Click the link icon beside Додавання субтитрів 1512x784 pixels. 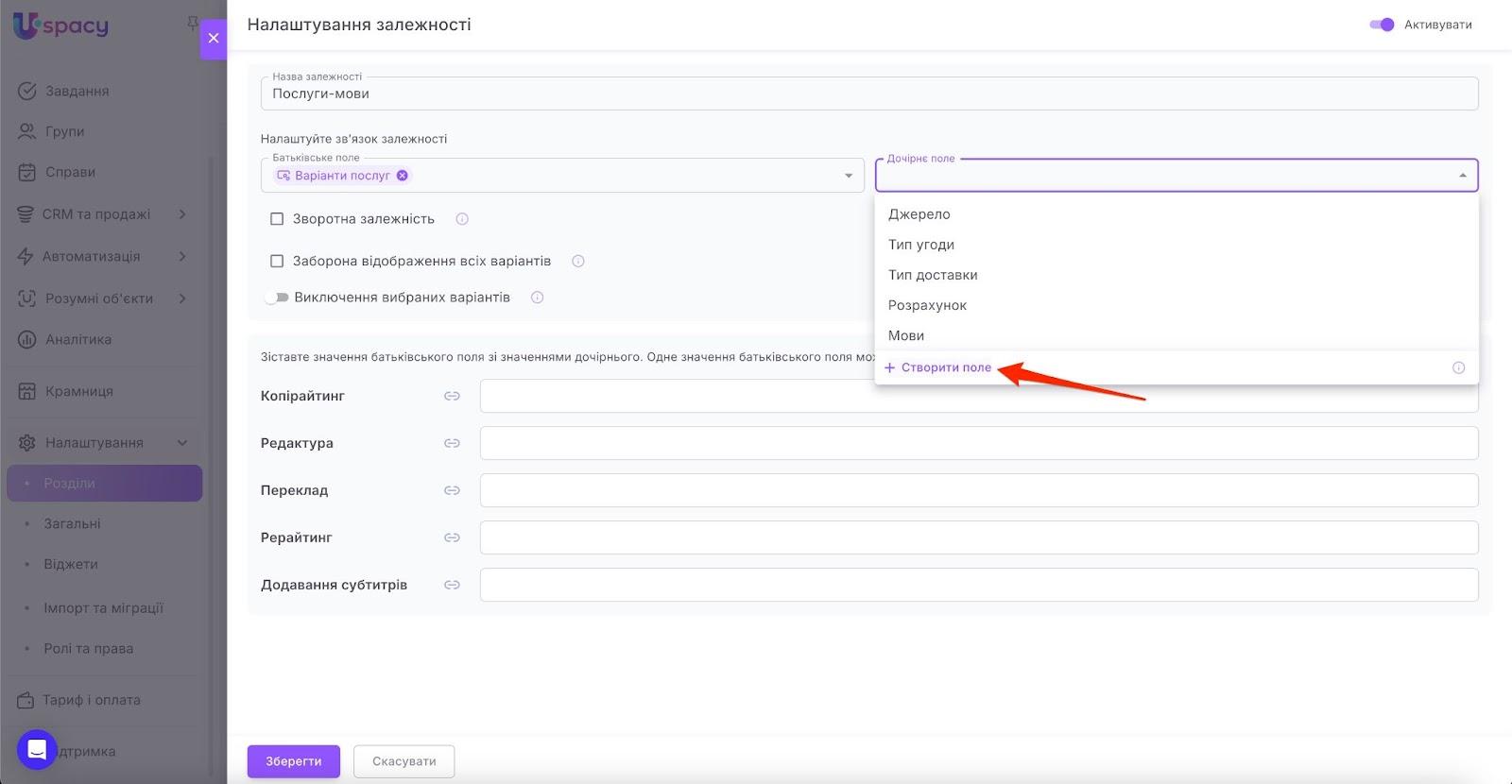click(x=452, y=585)
